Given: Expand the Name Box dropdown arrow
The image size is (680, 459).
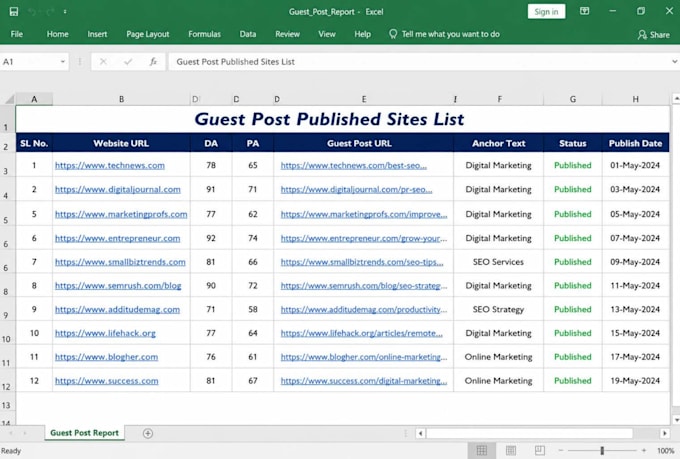Looking at the screenshot, I should [63, 62].
